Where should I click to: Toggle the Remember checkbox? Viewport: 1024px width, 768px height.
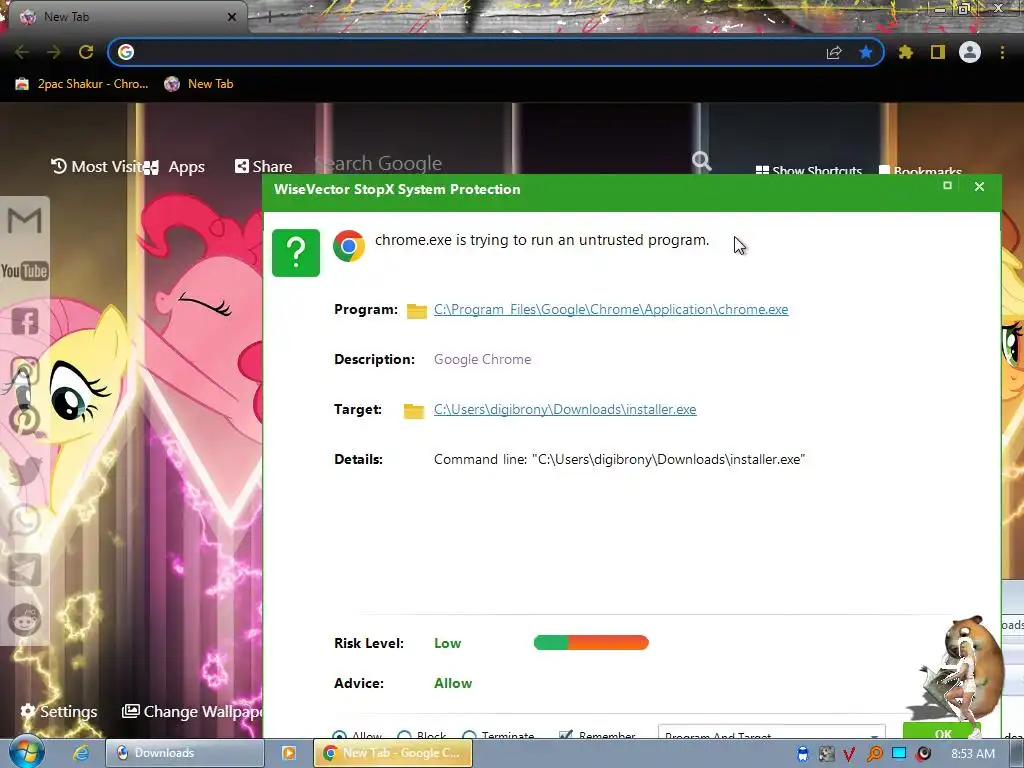(x=566, y=735)
